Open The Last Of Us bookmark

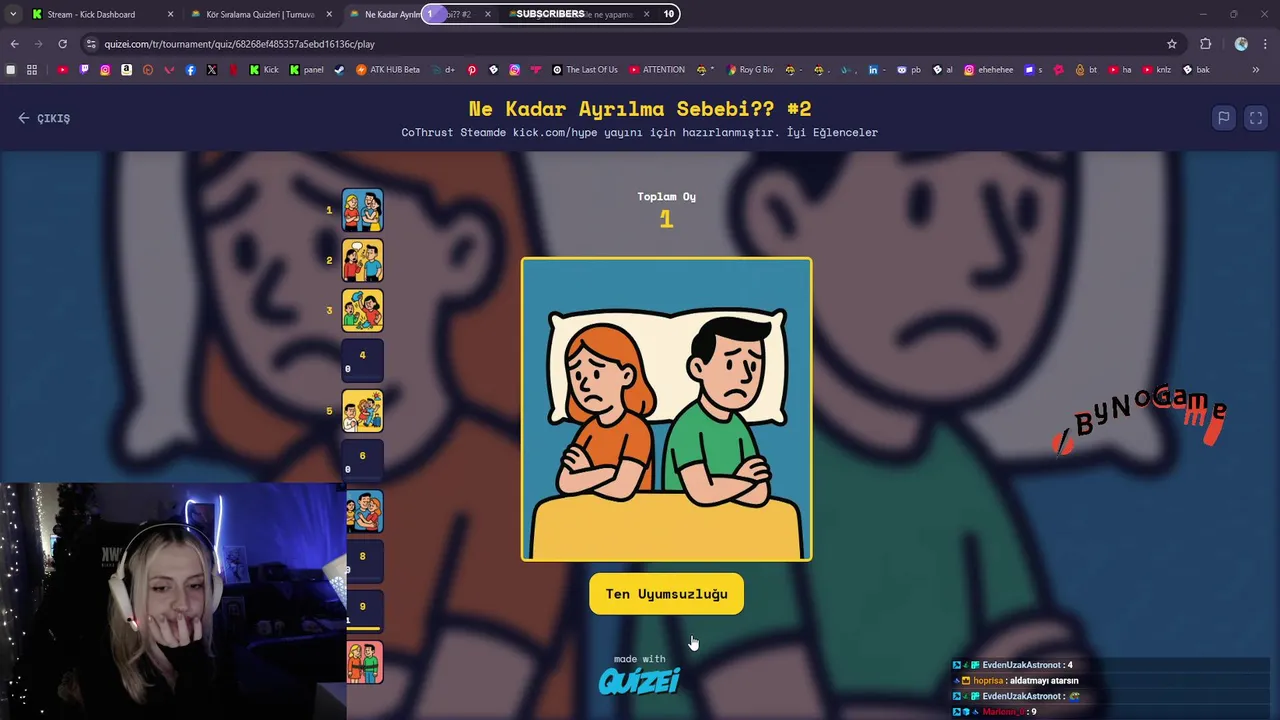(585, 70)
